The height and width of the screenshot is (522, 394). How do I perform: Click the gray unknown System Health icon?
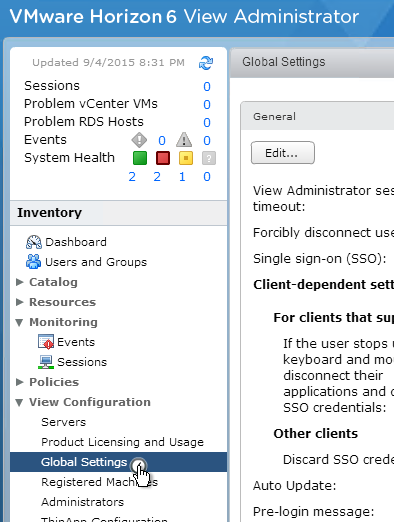click(209, 158)
